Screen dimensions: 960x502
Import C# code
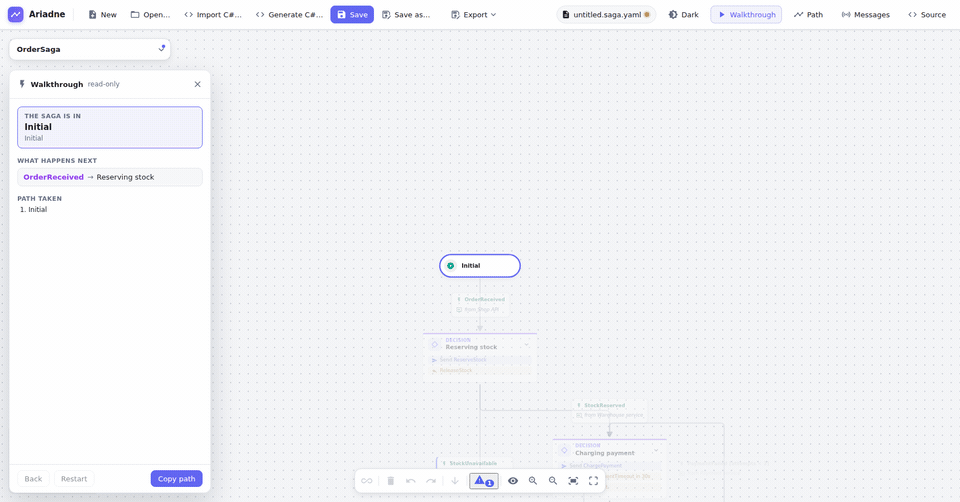[213, 15]
